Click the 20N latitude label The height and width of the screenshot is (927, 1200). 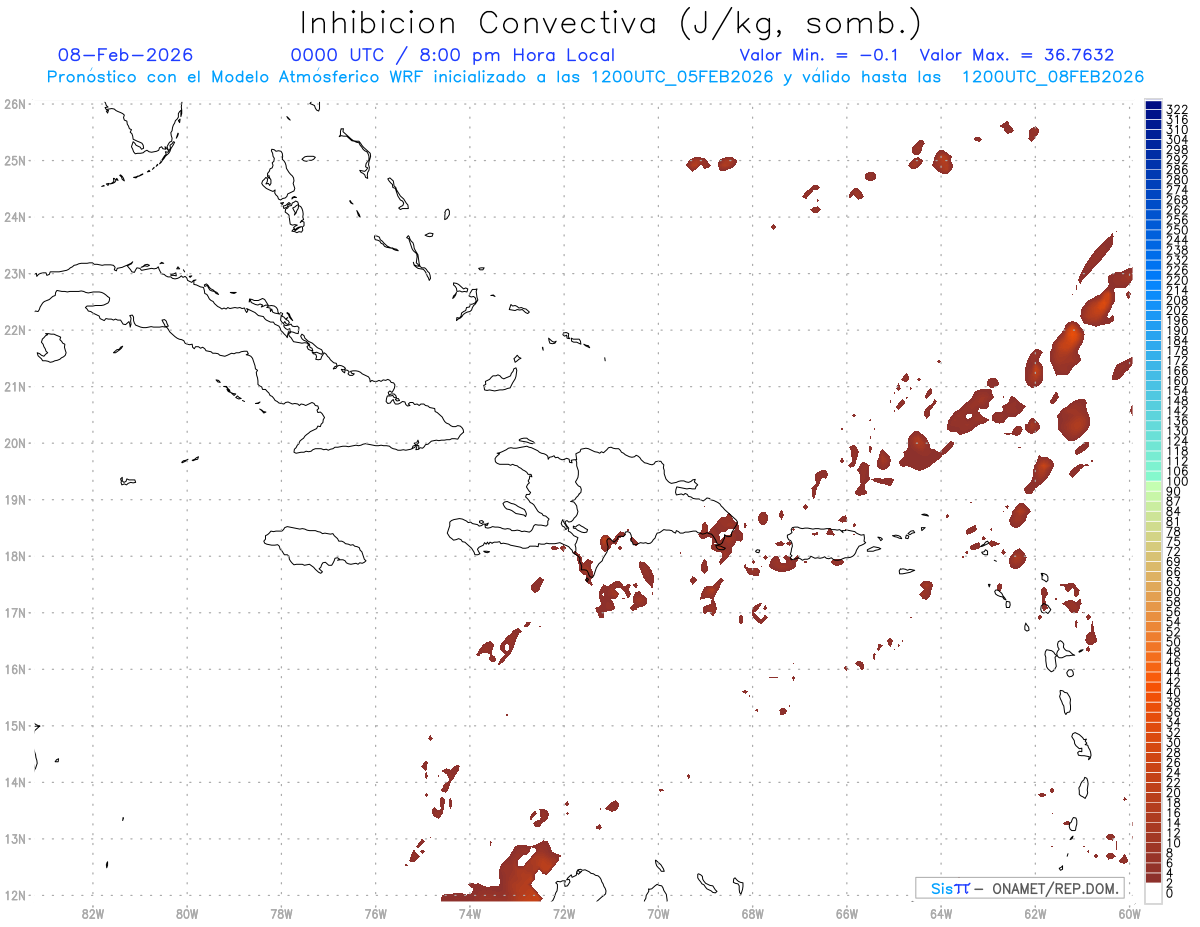tap(15, 443)
